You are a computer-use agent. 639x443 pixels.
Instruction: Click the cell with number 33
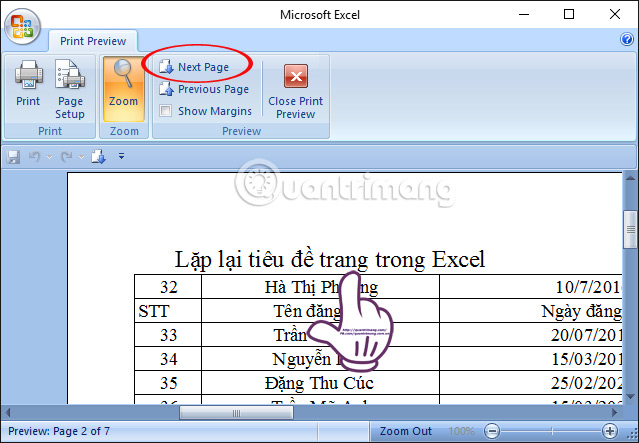(168, 335)
